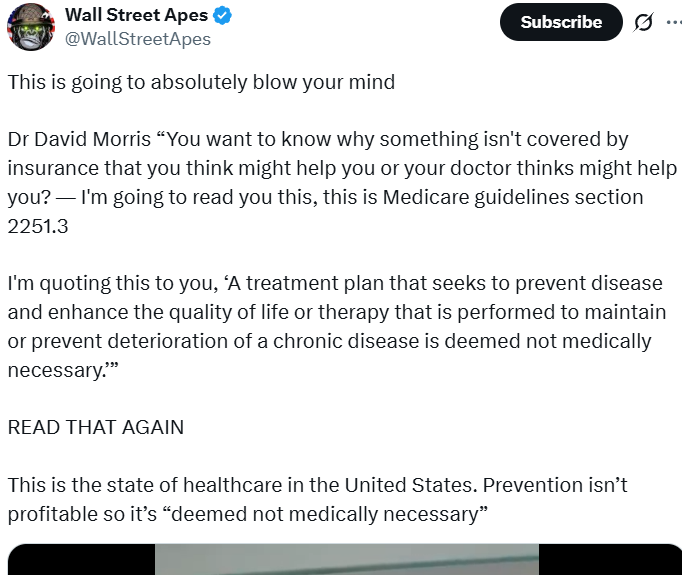Image resolution: width=682 pixels, height=575 pixels.
Task: Open the @WallStreetApes handle link
Action: (x=137, y=39)
